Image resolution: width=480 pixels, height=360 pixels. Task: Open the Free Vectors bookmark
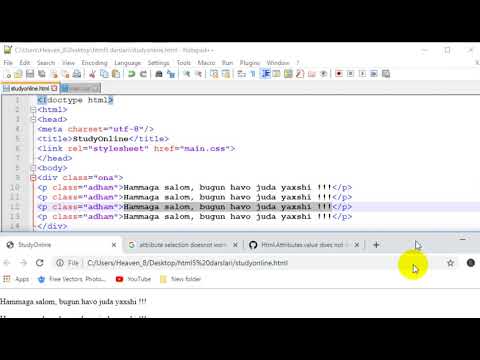tap(72, 279)
